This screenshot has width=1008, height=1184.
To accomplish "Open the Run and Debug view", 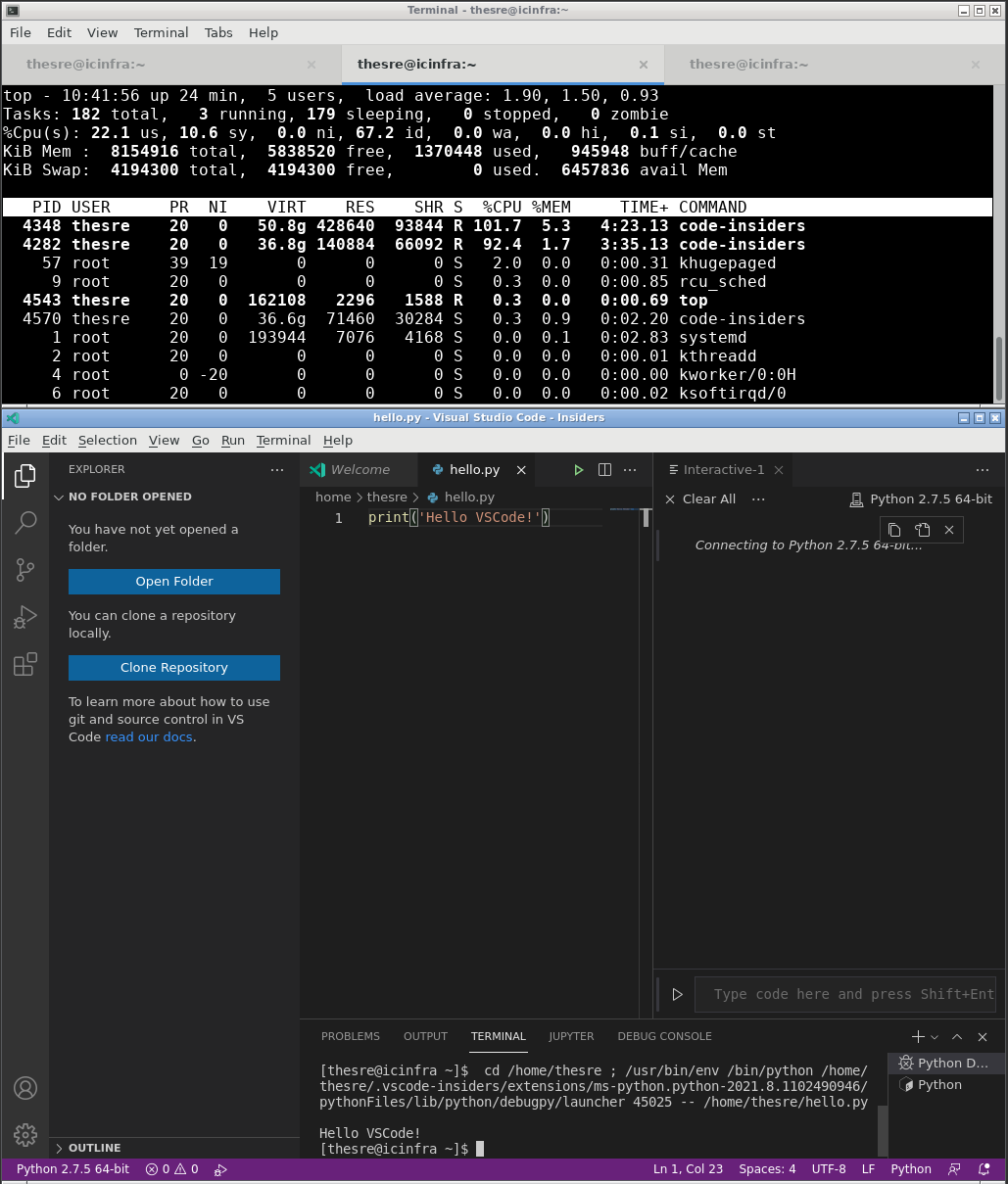I will (x=25, y=617).
